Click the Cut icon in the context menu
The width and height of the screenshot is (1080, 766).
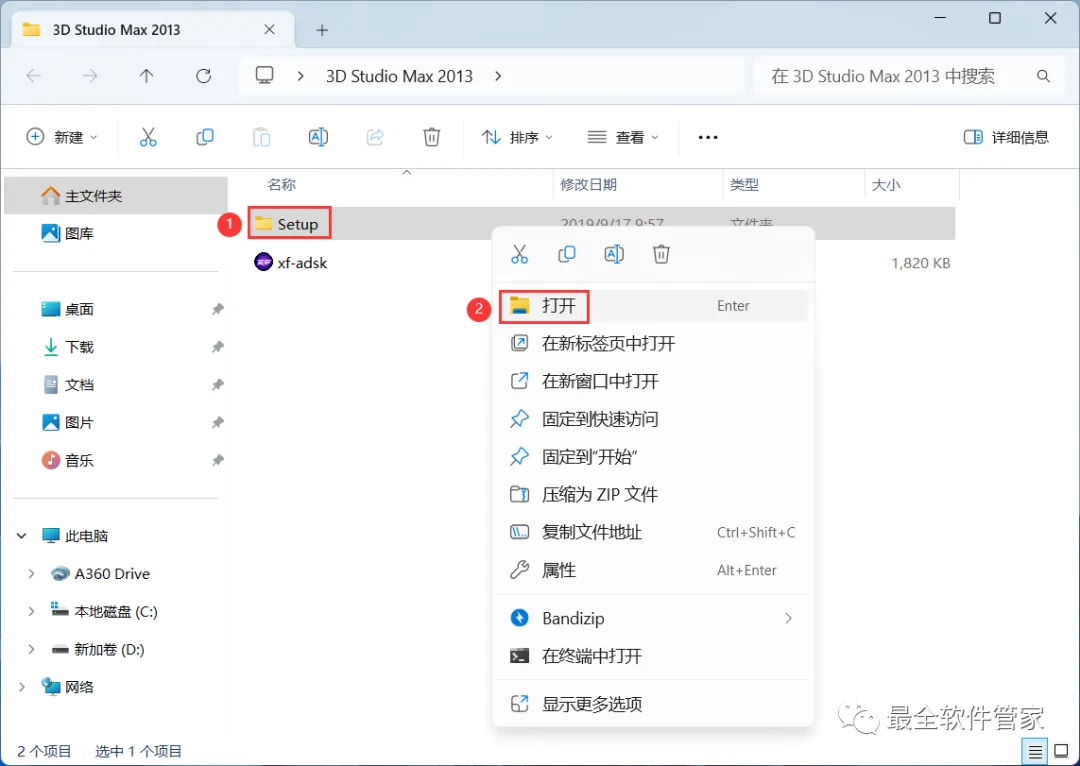point(519,254)
